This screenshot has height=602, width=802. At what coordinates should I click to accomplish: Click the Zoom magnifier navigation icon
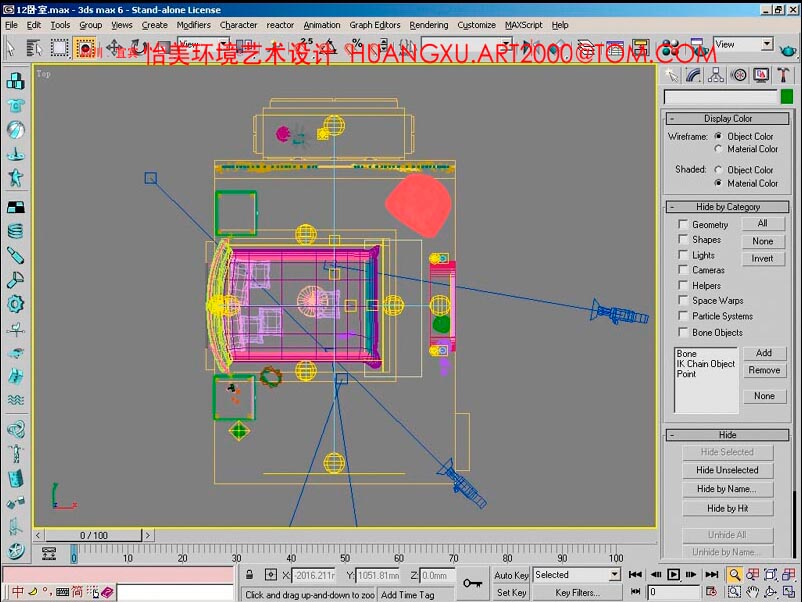coord(734,575)
